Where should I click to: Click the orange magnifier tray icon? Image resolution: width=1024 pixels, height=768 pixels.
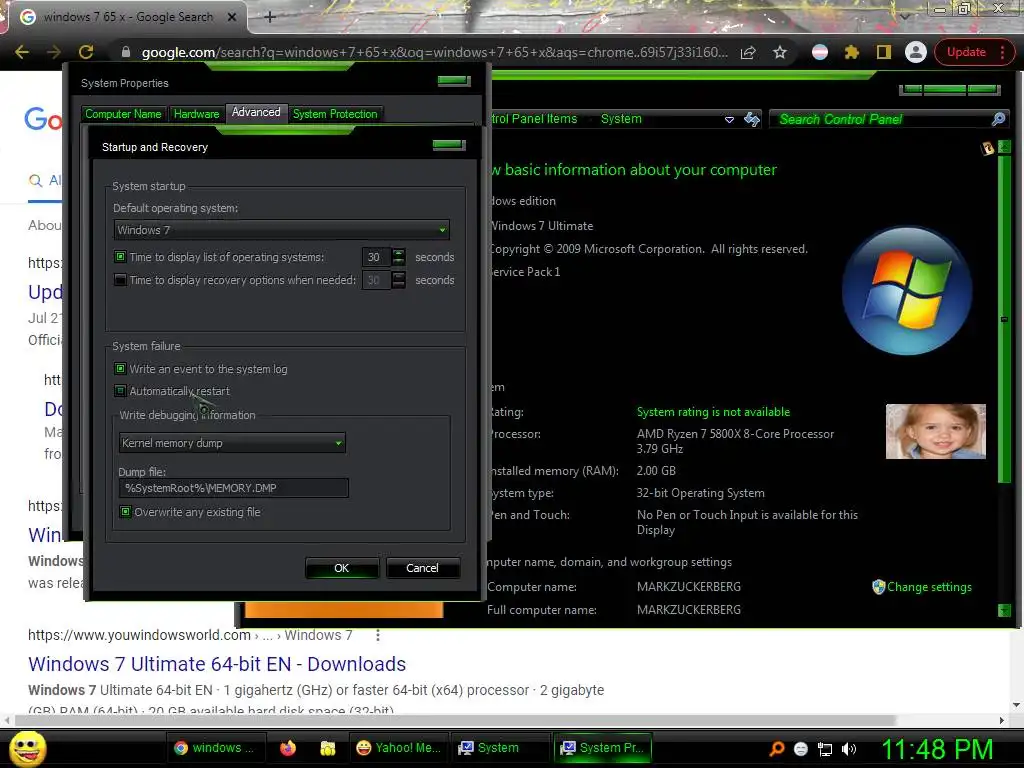(776, 748)
